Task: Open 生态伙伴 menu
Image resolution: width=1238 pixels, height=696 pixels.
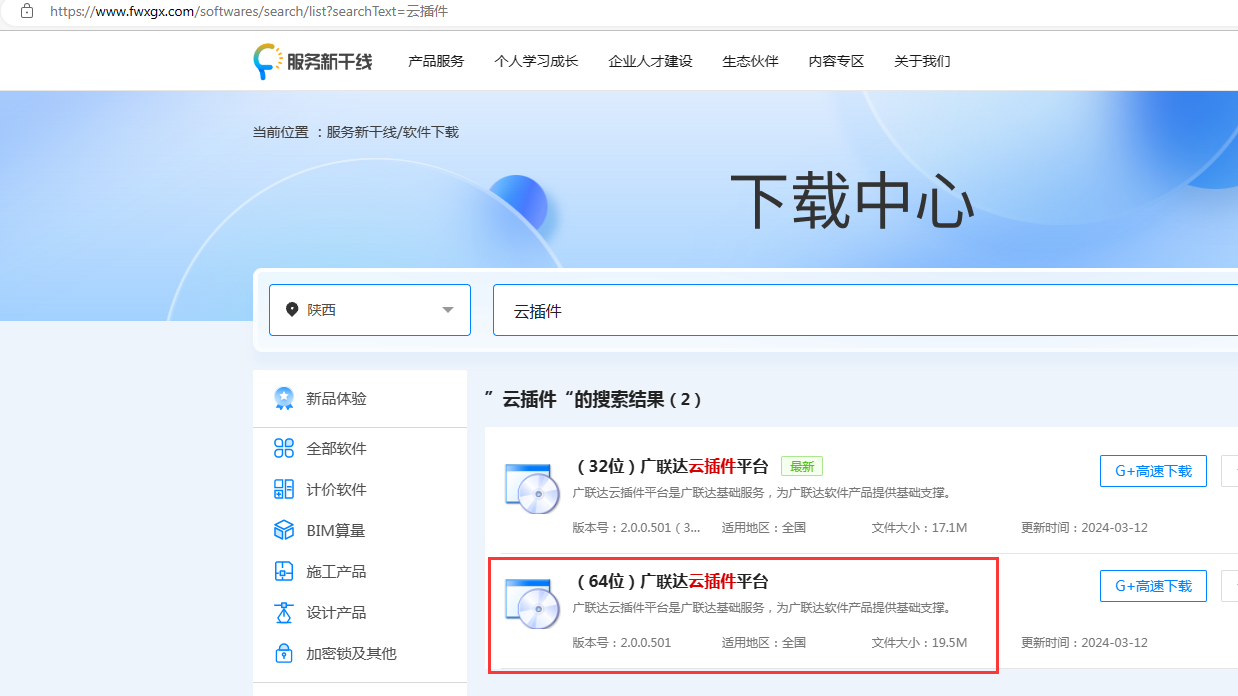Action: (750, 61)
